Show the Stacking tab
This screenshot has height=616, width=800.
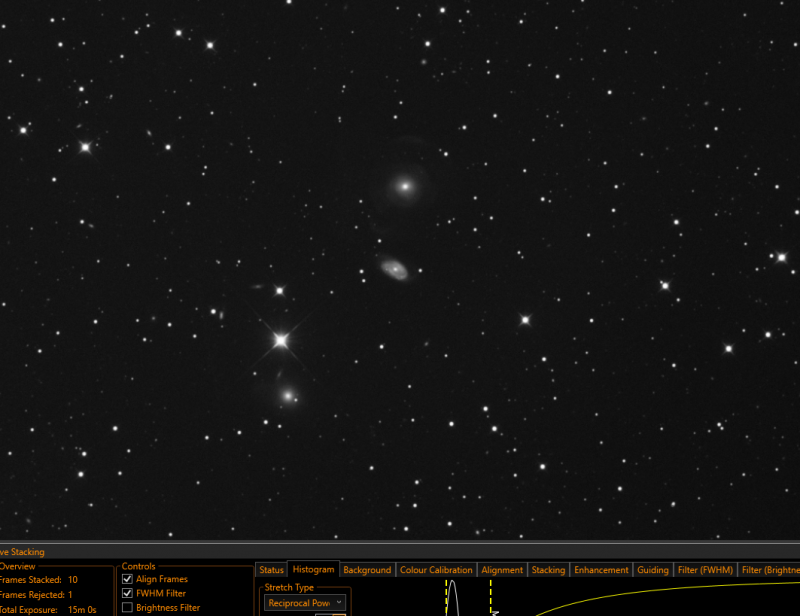point(548,570)
